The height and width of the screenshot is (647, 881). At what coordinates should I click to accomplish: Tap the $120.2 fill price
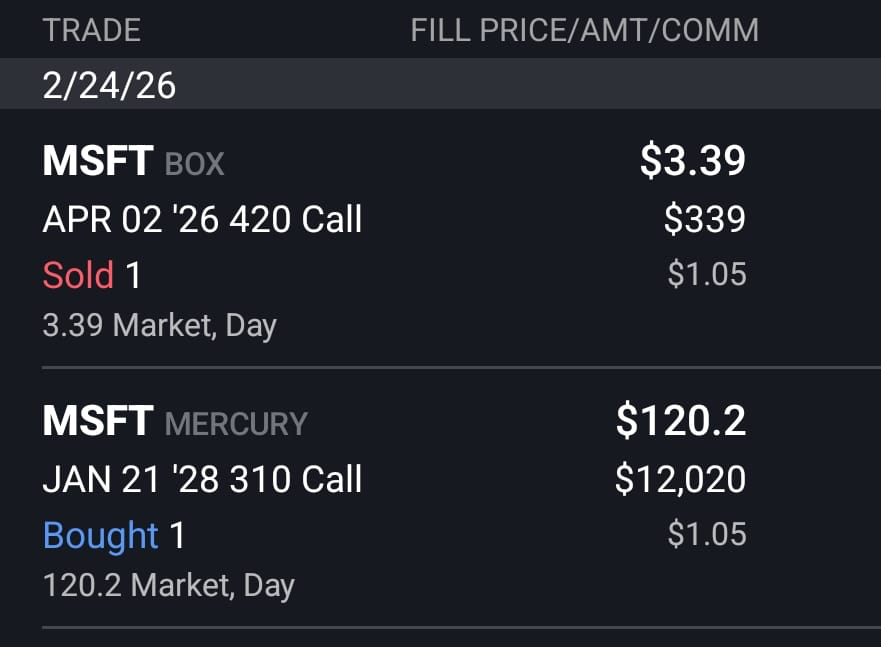tap(681, 421)
